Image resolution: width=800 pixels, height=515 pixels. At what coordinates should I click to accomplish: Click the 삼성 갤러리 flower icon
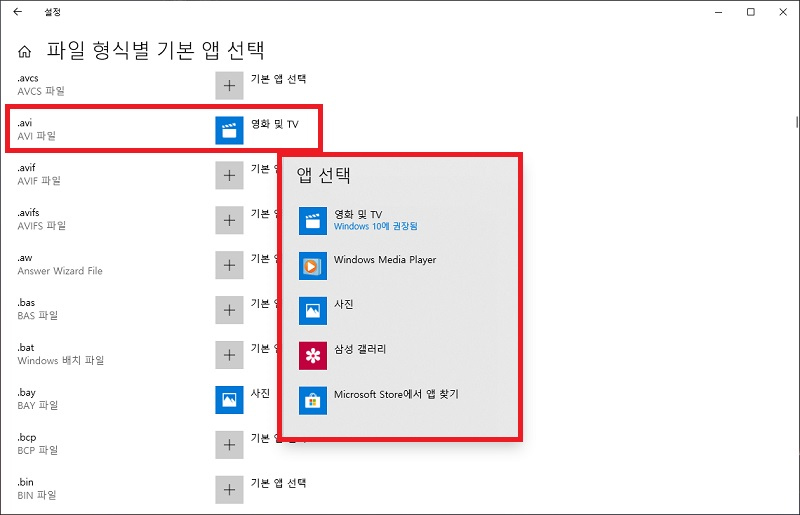[x=313, y=356]
